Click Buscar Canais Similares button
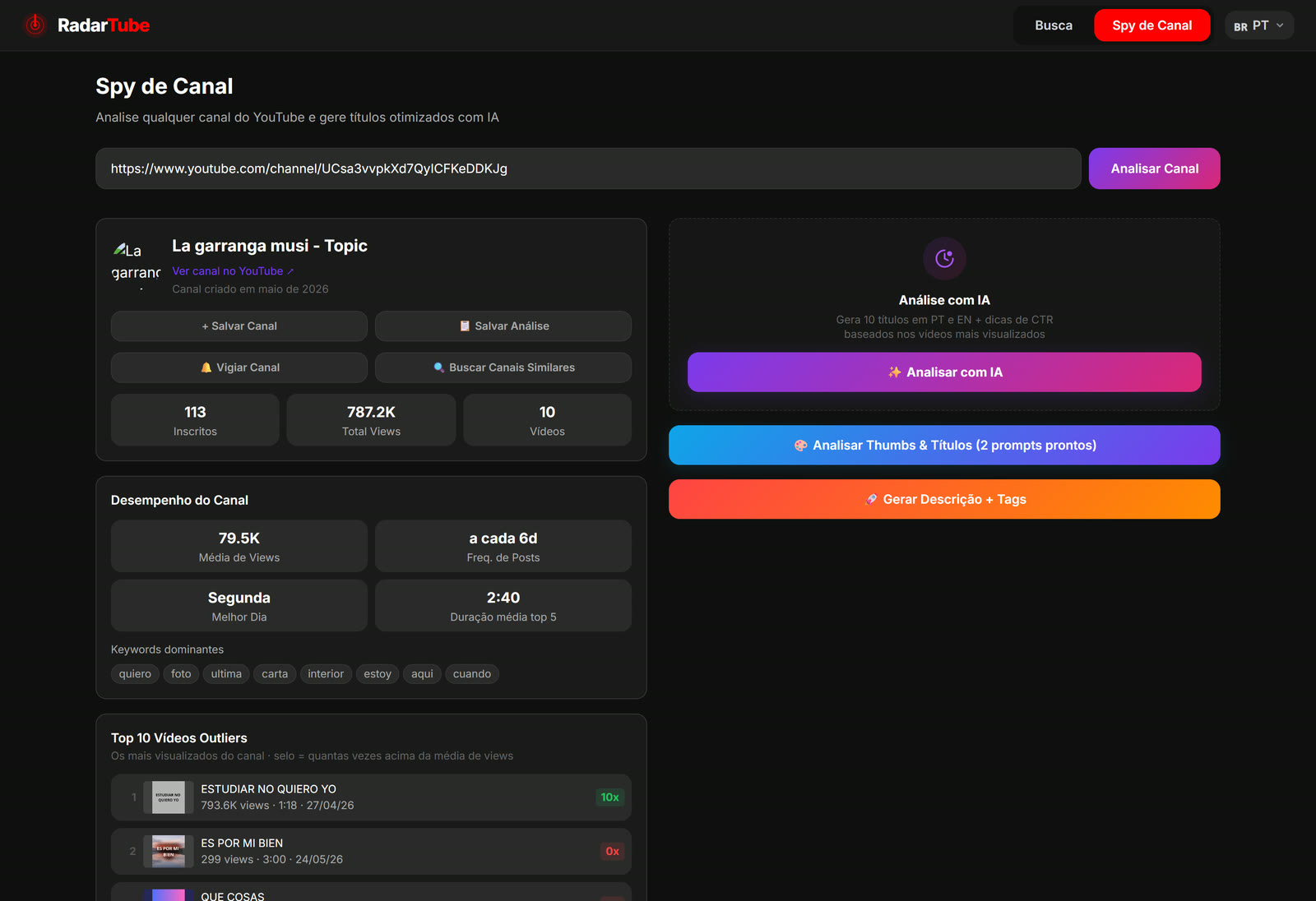The image size is (1316, 901). pyautogui.click(x=503, y=367)
